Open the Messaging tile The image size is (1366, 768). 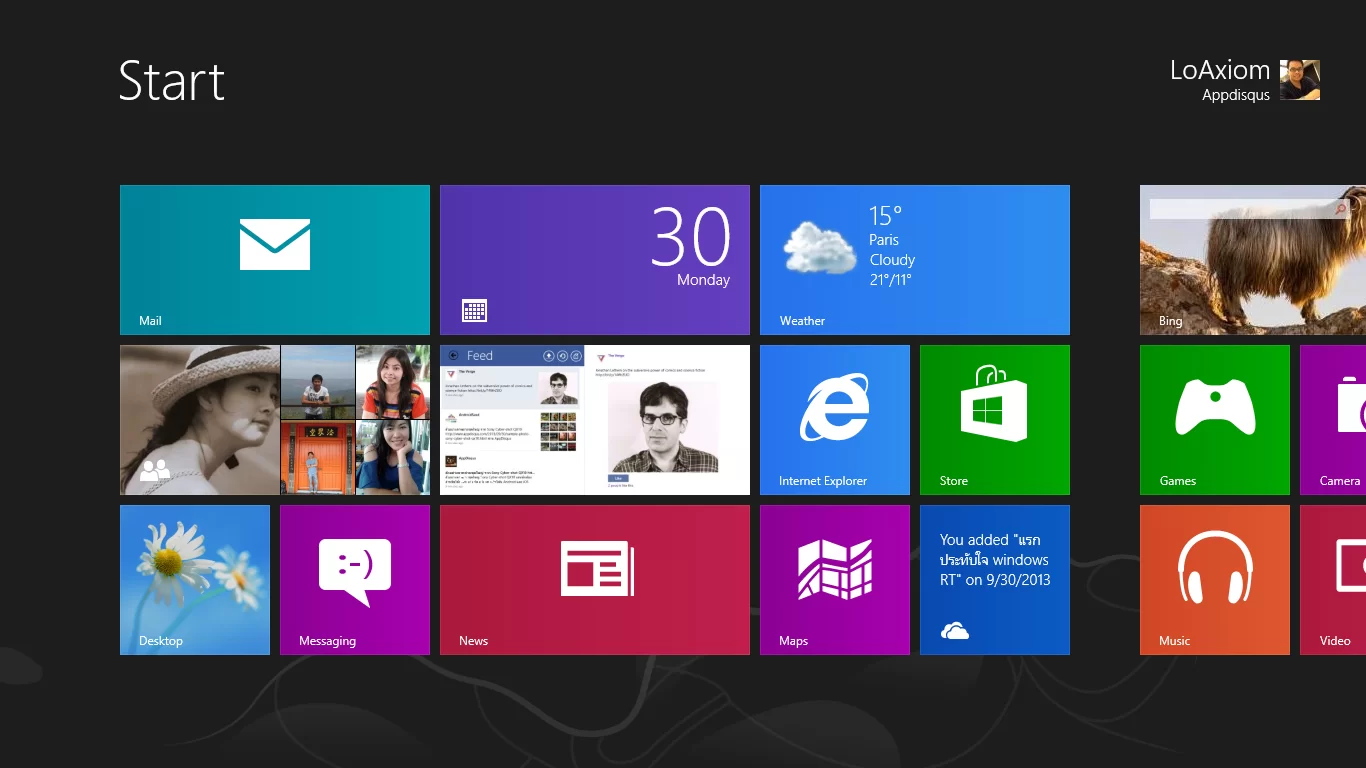(x=355, y=580)
